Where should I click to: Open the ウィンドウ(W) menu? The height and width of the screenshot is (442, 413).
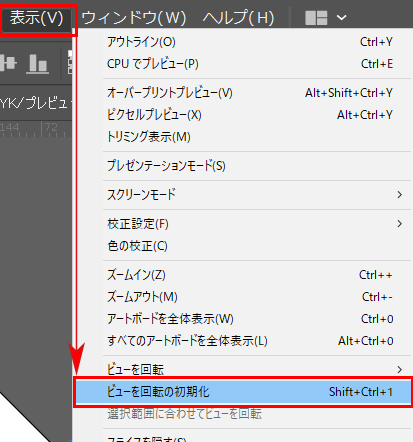point(134,18)
